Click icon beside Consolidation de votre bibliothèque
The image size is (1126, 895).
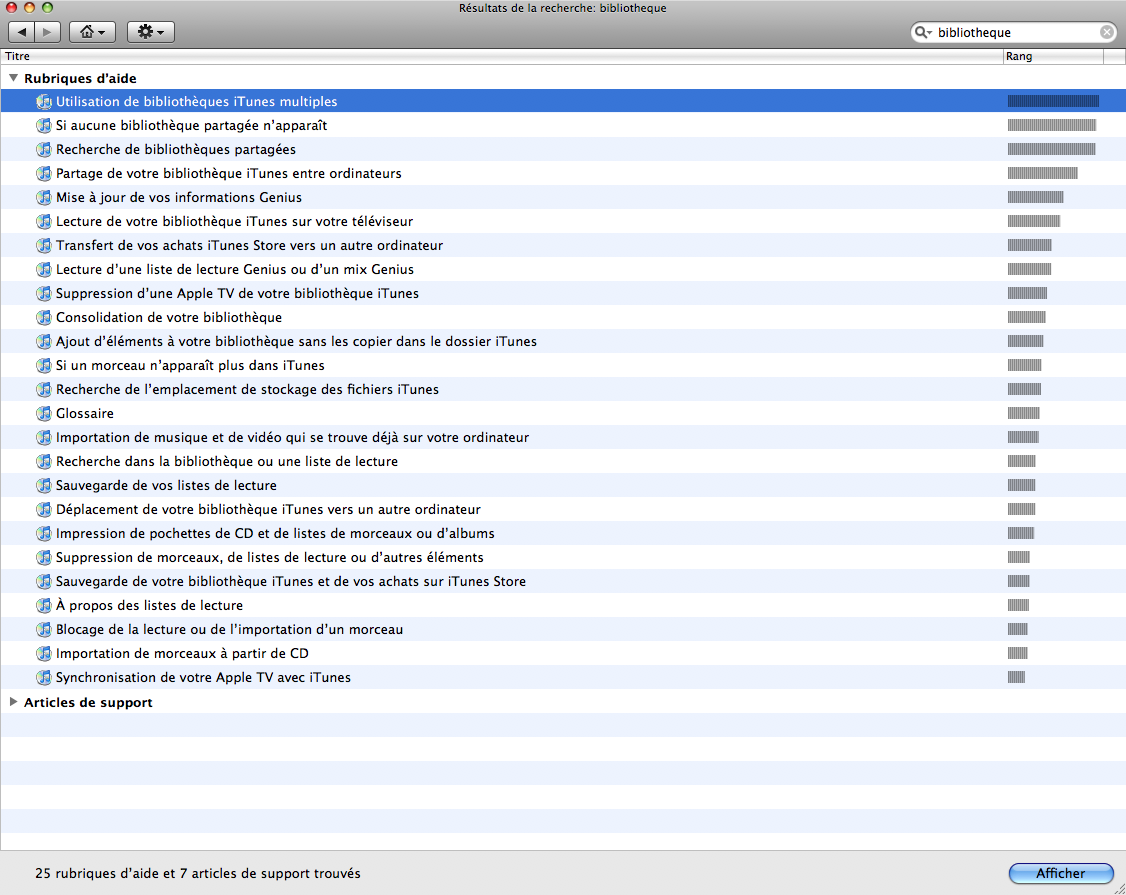[x=44, y=317]
